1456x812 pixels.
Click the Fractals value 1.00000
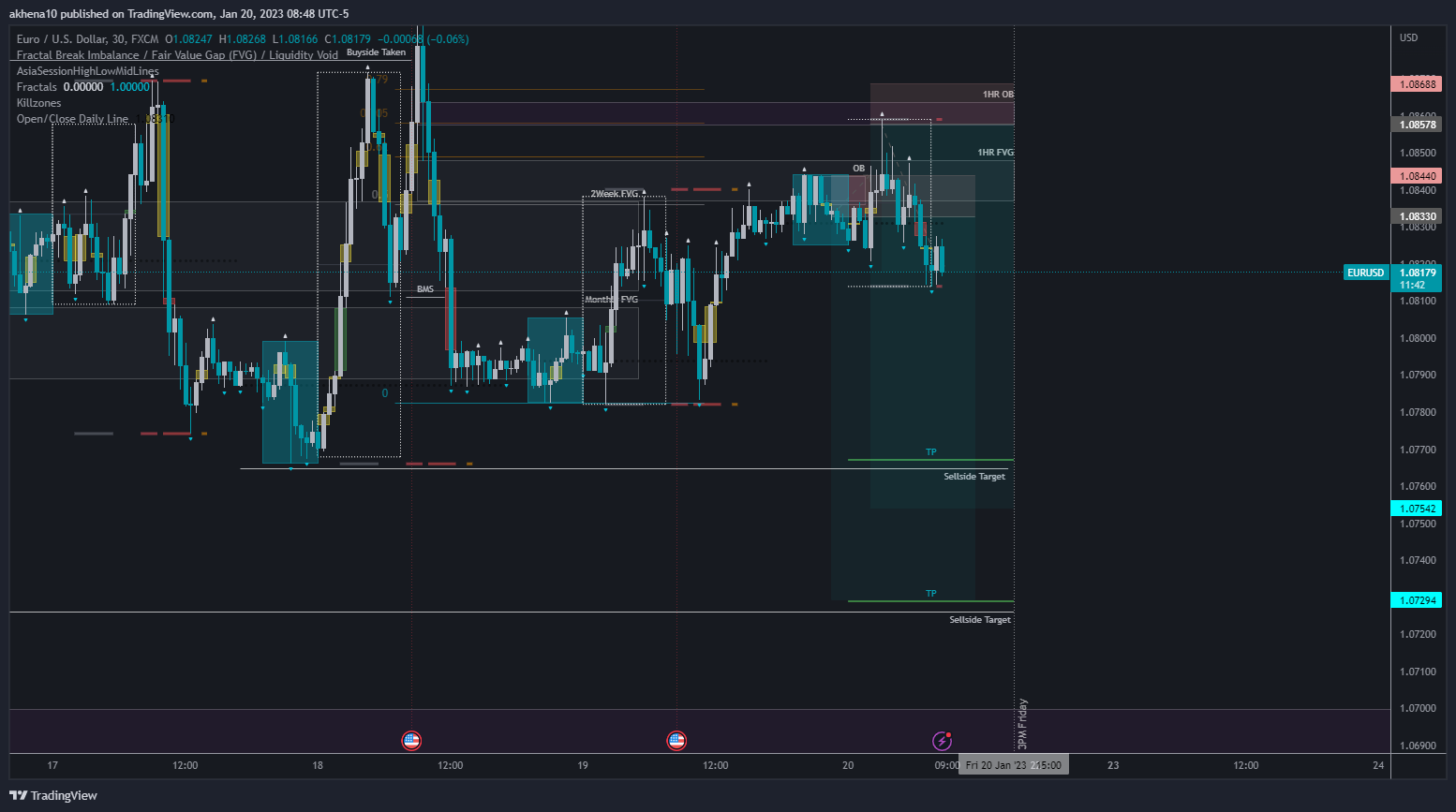coord(130,87)
